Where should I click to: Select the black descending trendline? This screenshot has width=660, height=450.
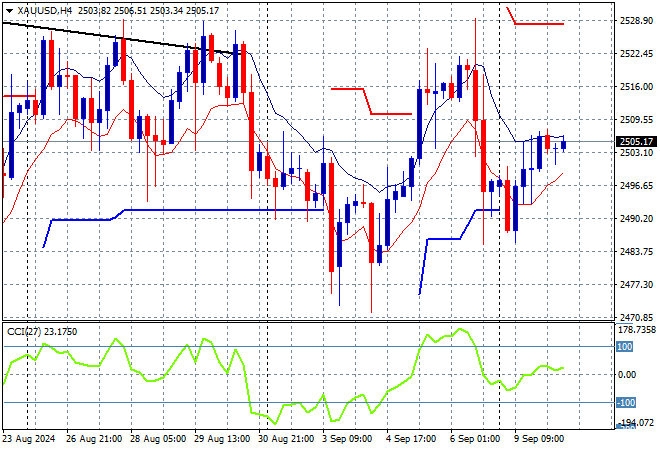122,39
